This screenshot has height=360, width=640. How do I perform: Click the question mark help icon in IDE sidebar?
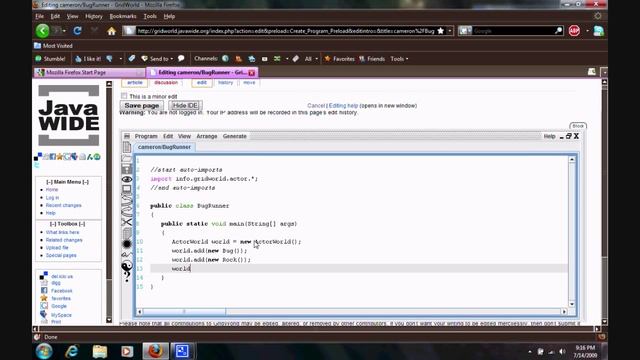127,277
